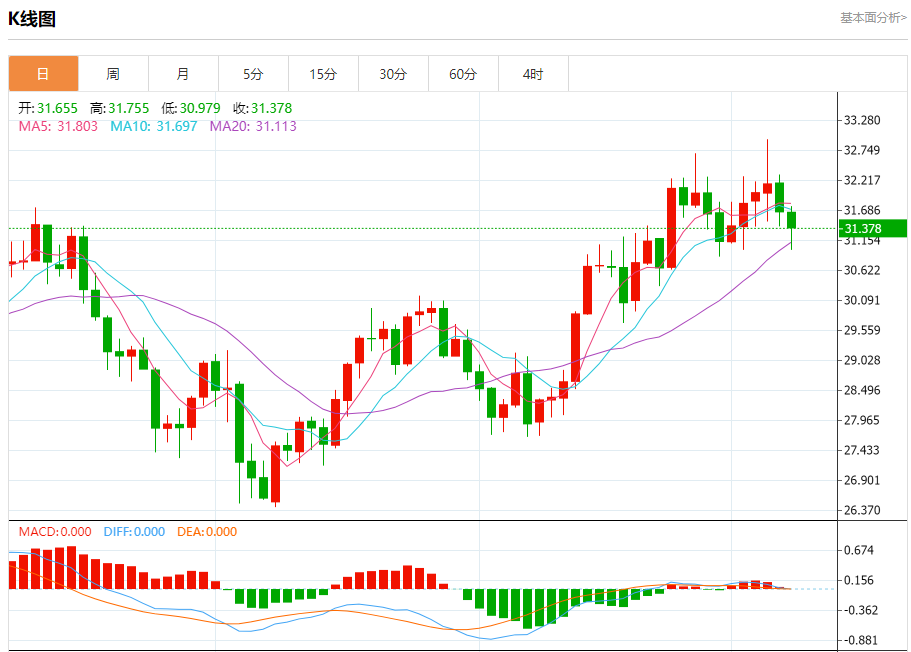Click the 31.686 price axis label
Image resolution: width=911 pixels, height=652 pixels.
click(x=862, y=210)
